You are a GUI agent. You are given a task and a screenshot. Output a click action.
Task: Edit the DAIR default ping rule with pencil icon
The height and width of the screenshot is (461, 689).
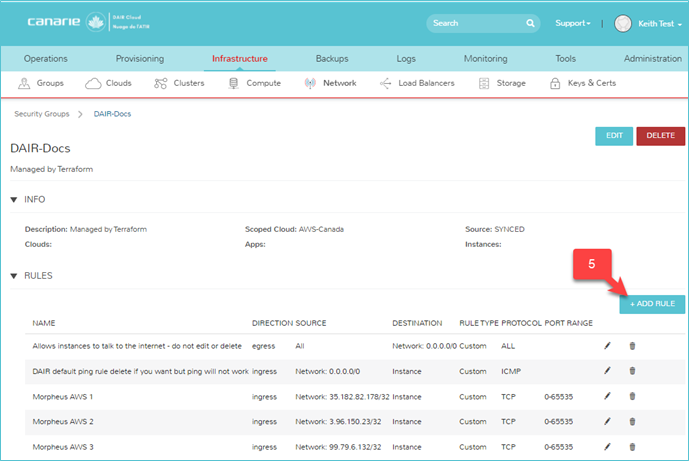607,371
